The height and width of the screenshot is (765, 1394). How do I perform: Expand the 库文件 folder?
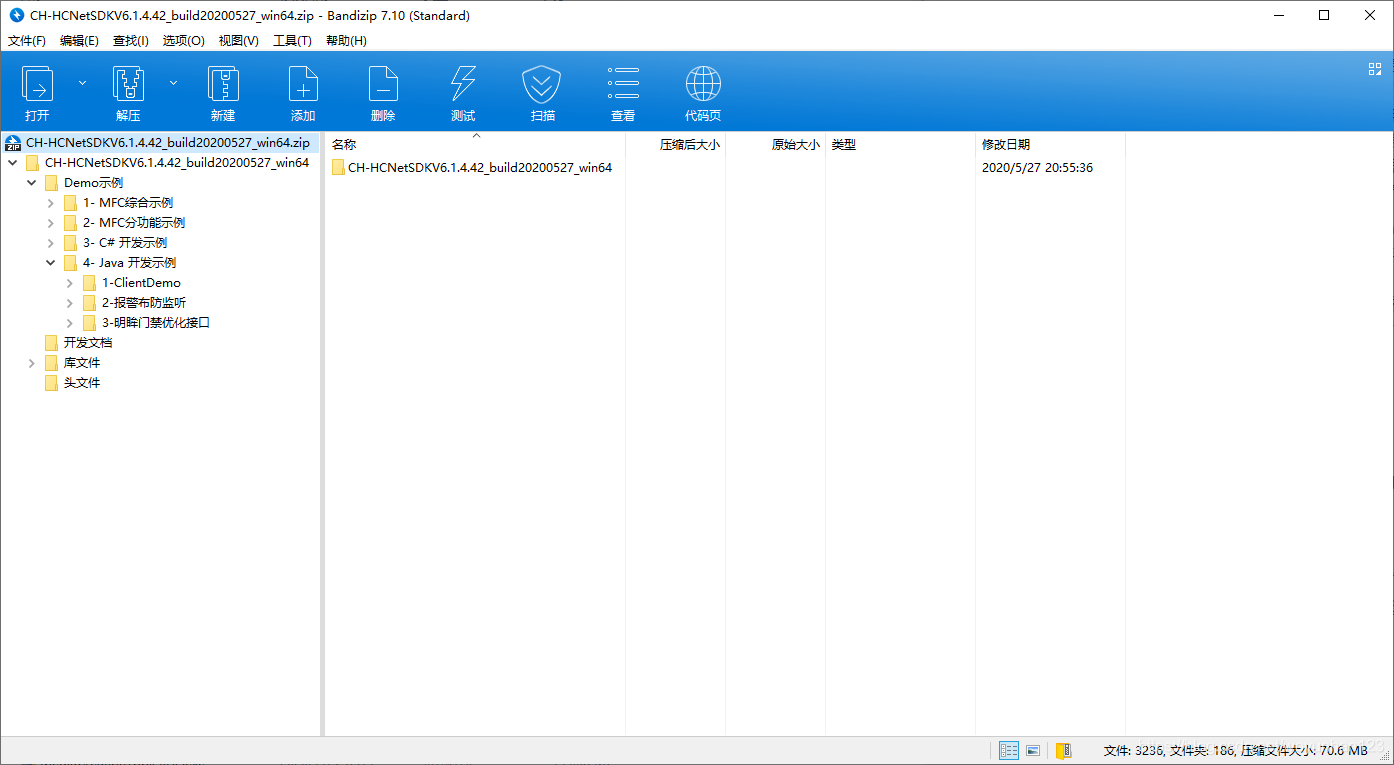[32, 363]
